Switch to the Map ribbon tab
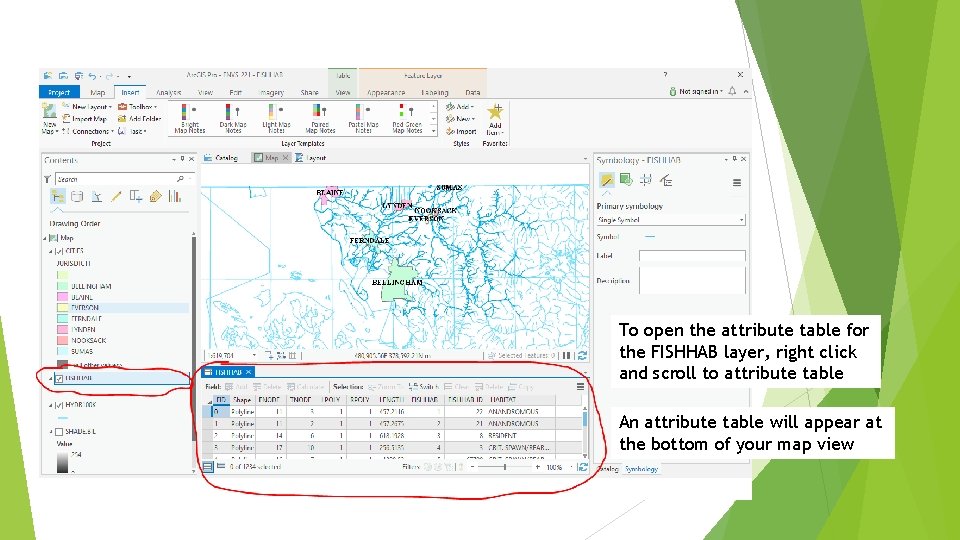Screen dimensions: 960x540 tap(98, 92)
